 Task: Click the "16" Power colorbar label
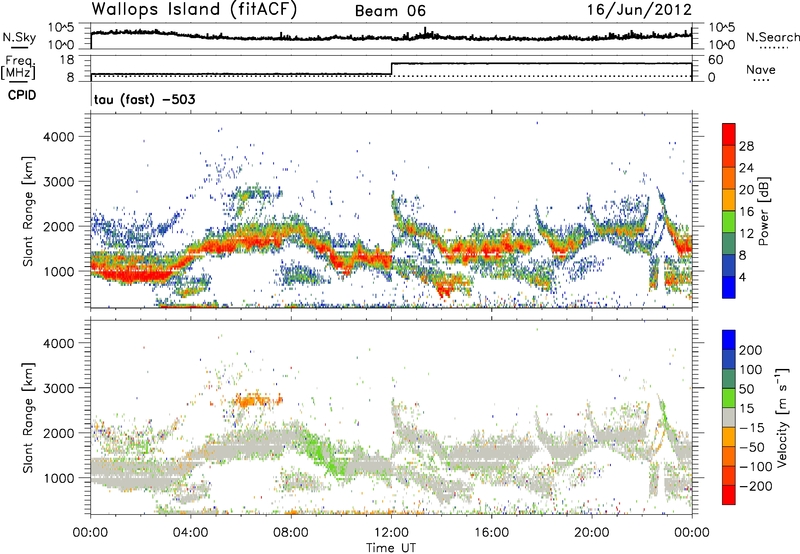point(746,212)
